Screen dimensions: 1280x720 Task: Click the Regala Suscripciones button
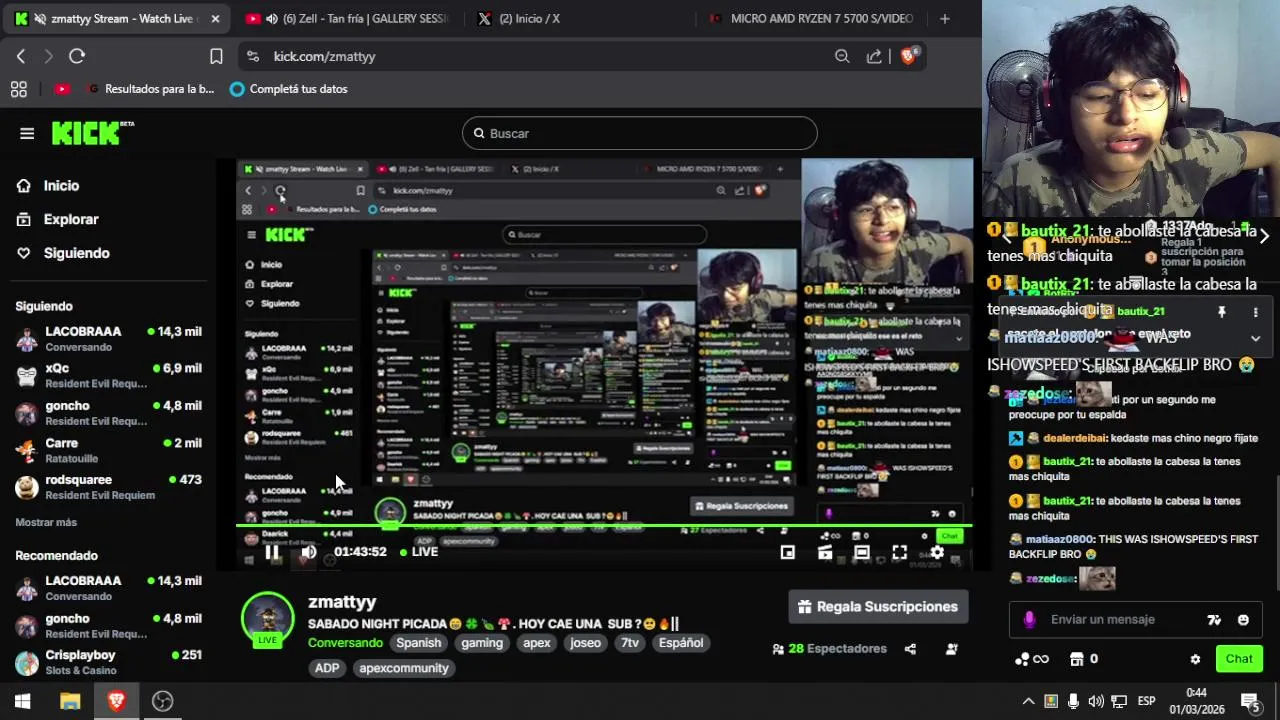[x=879, y=607]
